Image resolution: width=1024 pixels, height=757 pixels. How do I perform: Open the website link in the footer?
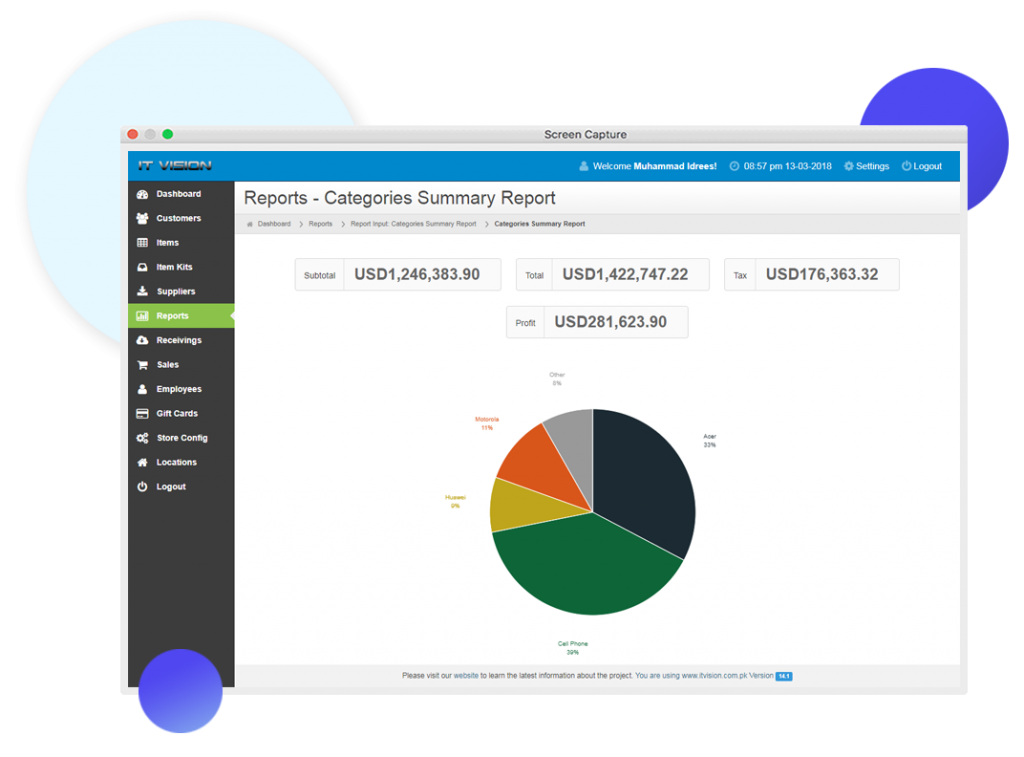465,675
